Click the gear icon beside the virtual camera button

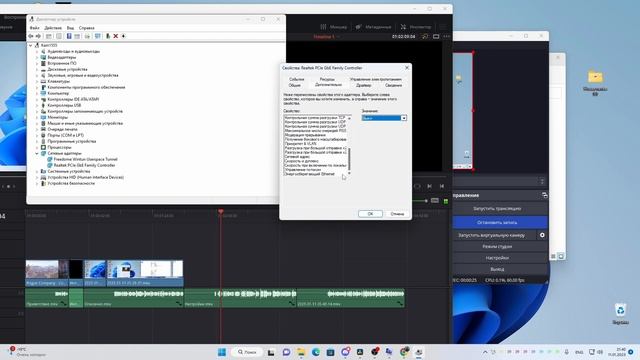[x=542, y=235]
